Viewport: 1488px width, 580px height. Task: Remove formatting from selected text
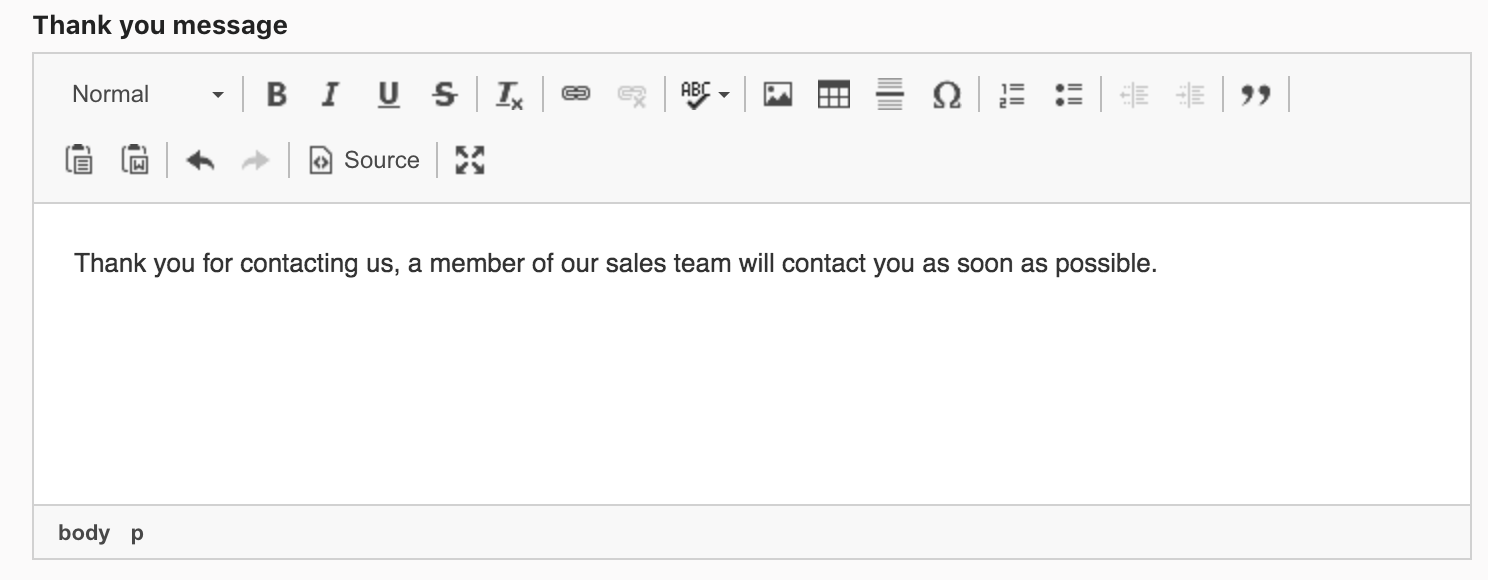point(510,95)
